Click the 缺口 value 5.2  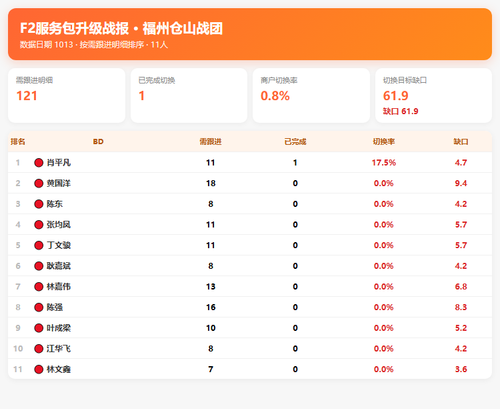(461, 328)
